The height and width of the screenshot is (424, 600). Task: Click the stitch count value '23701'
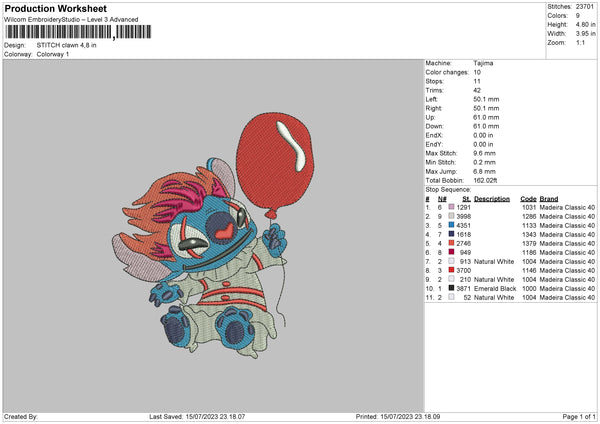(585, 7)
